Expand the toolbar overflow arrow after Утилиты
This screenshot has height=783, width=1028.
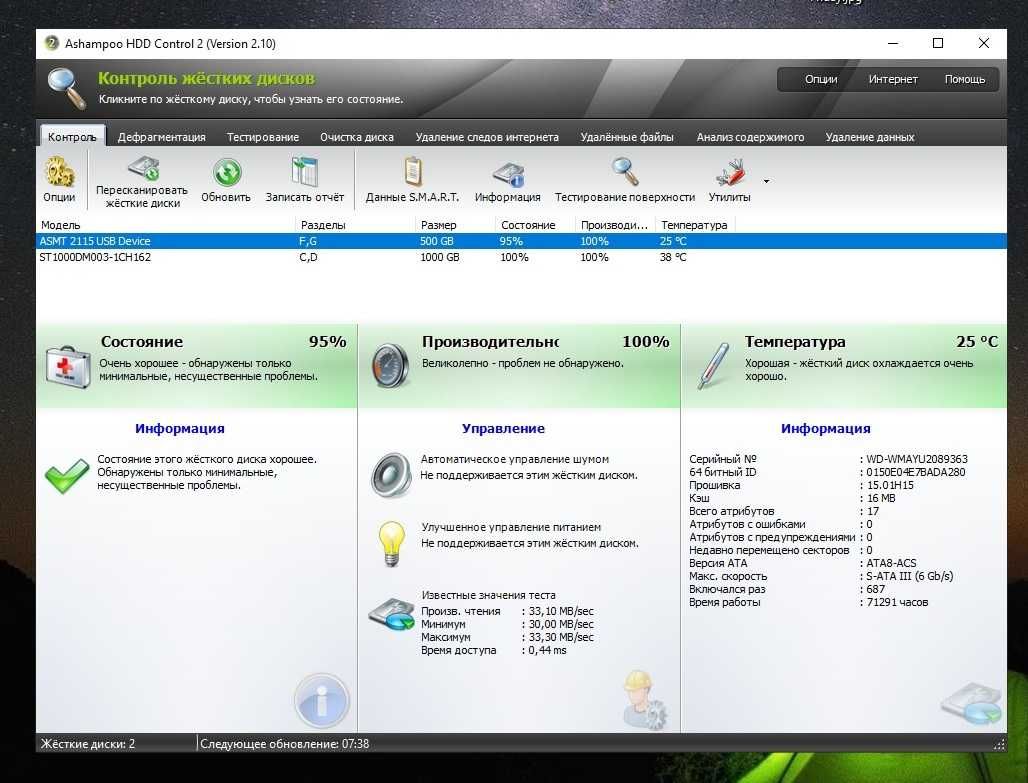click(766, 181)
